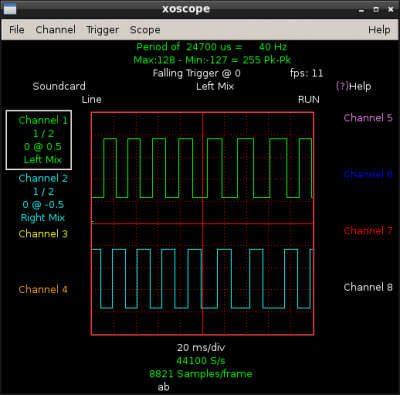Image resolution: width=400 pixels, height=395 pixels.
Task: Select Channel 3 label
Action: [x=43, y=234]
